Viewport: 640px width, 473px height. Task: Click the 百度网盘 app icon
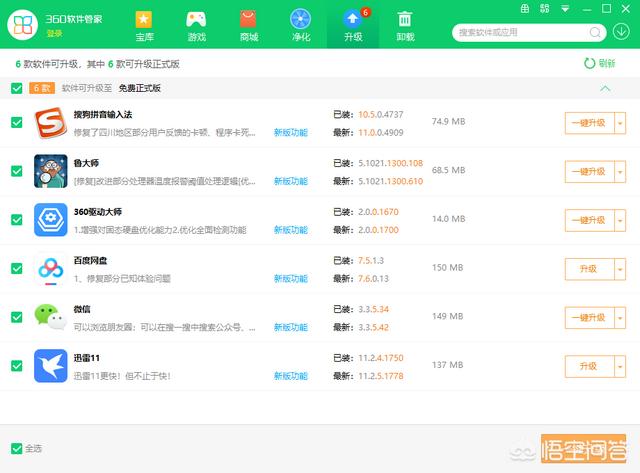[50, 269]
